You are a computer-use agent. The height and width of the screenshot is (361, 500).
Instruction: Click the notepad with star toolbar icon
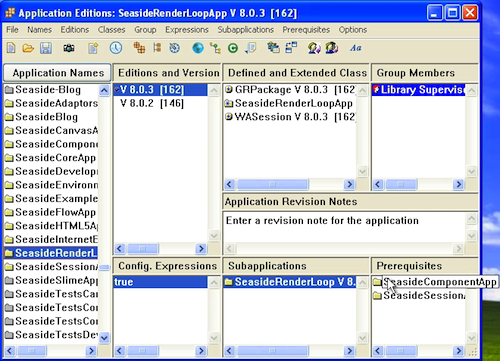tap(93, 48)
